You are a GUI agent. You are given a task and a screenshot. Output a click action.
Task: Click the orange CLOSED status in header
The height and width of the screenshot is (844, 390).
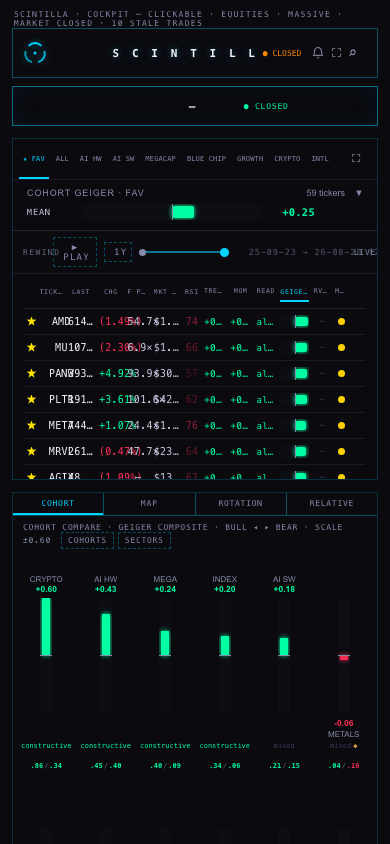(282, 53)
